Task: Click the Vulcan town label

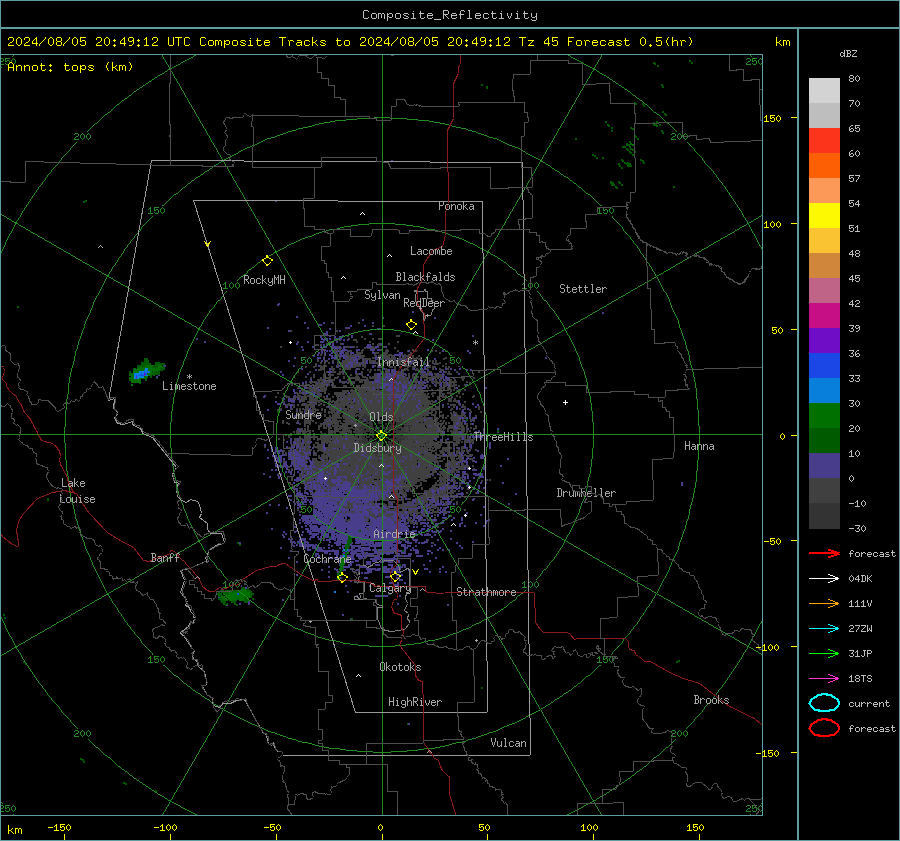Action: pos(509,743)
